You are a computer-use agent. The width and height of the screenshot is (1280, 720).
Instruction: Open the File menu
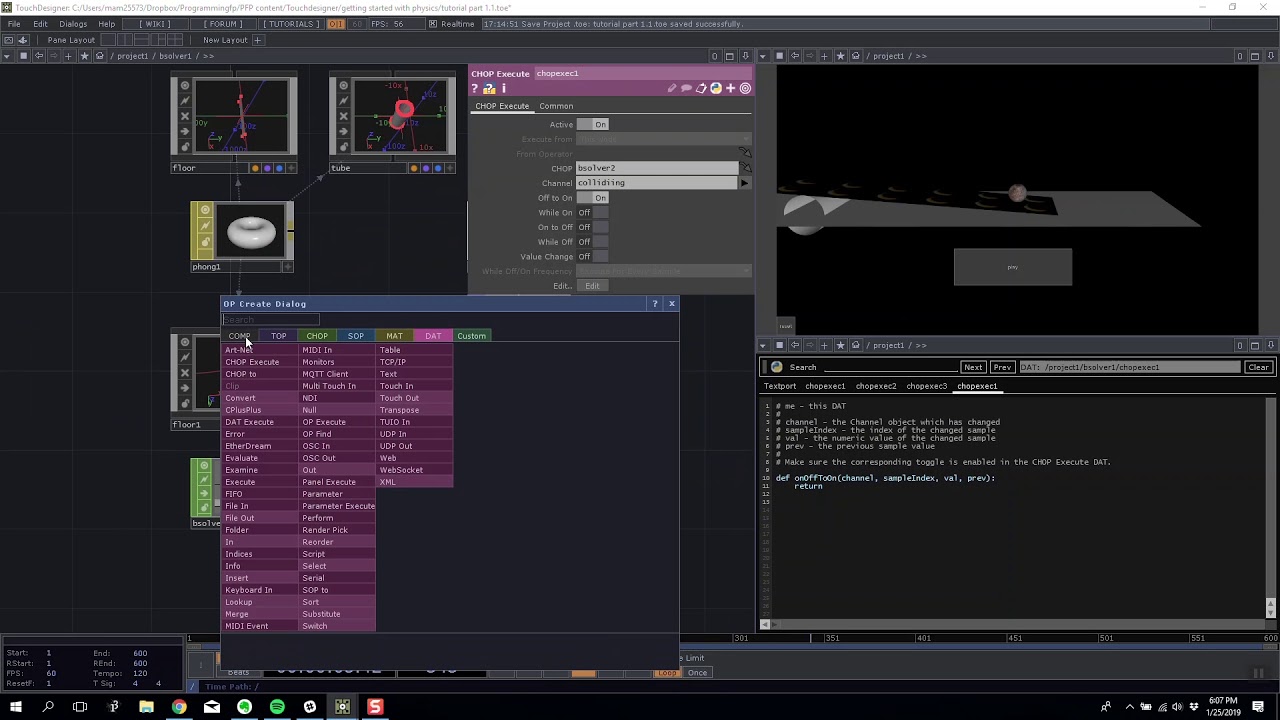click(x=14, y=24)
